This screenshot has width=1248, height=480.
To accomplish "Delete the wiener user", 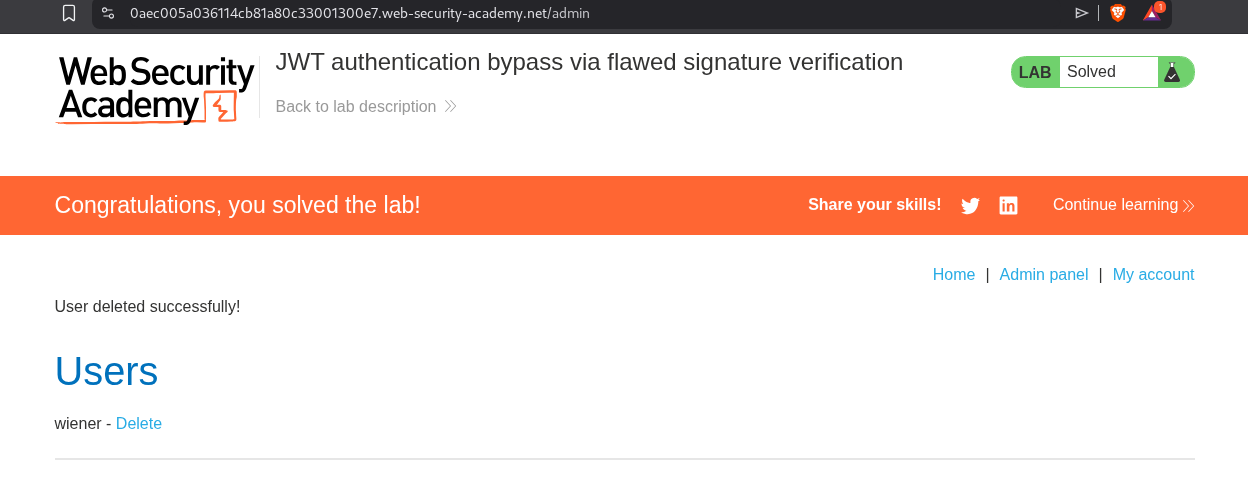I will click(139, 424).
